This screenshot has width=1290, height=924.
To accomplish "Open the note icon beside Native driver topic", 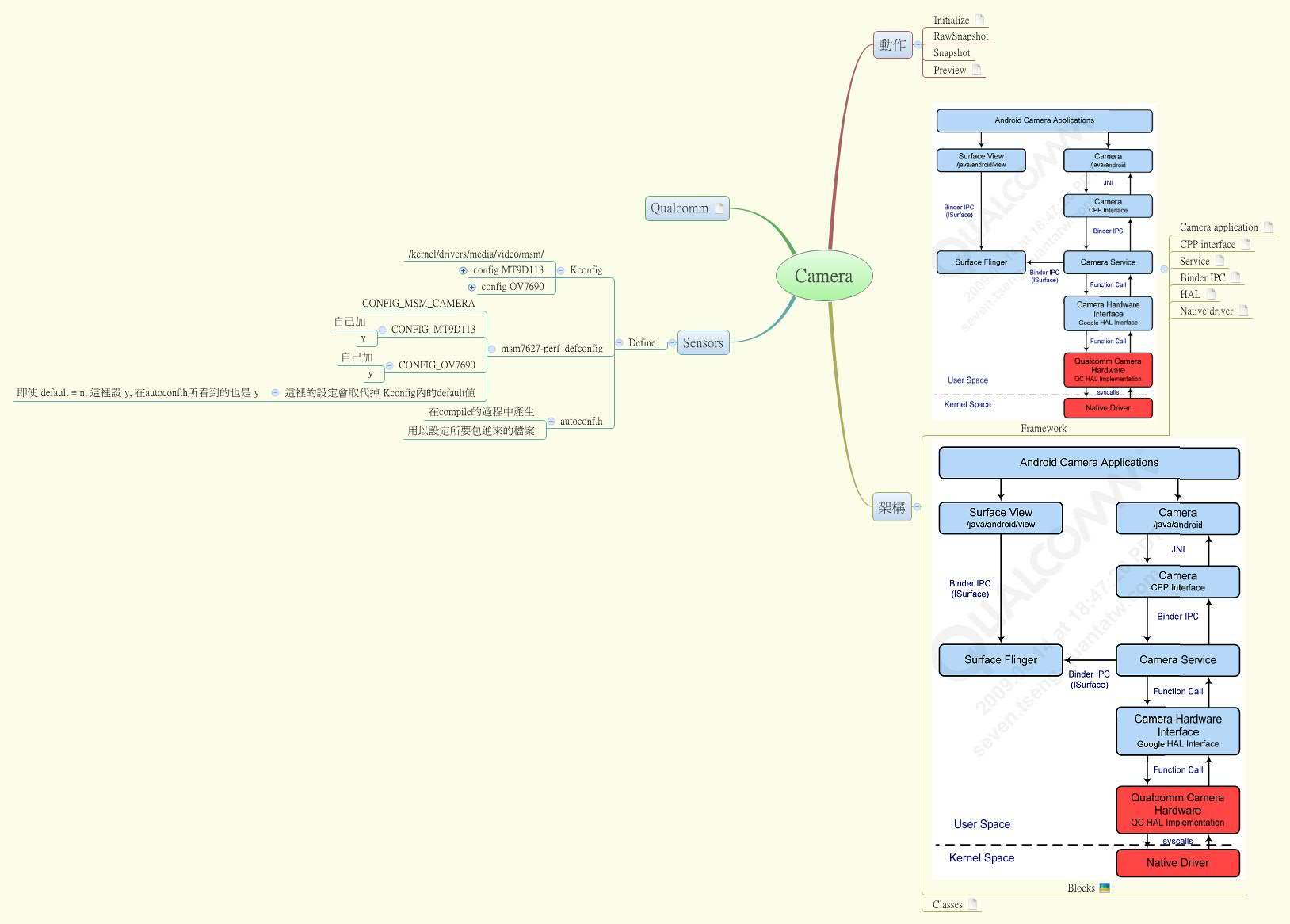I will pyautogui.click(x=1243, y=311).
